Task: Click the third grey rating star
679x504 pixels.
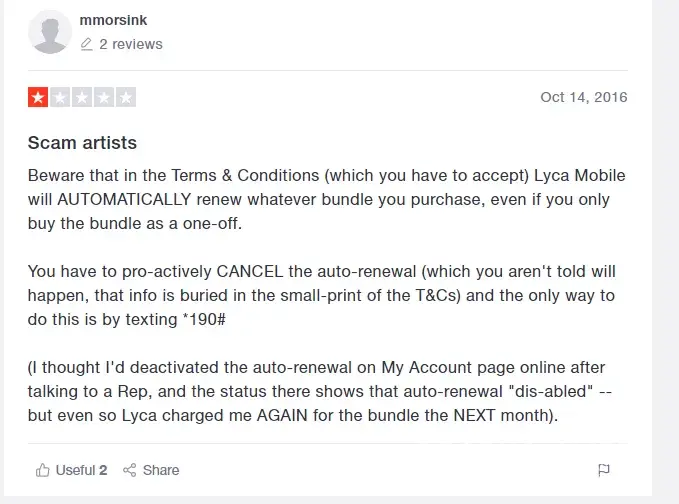Action: [x=82, y=98]
